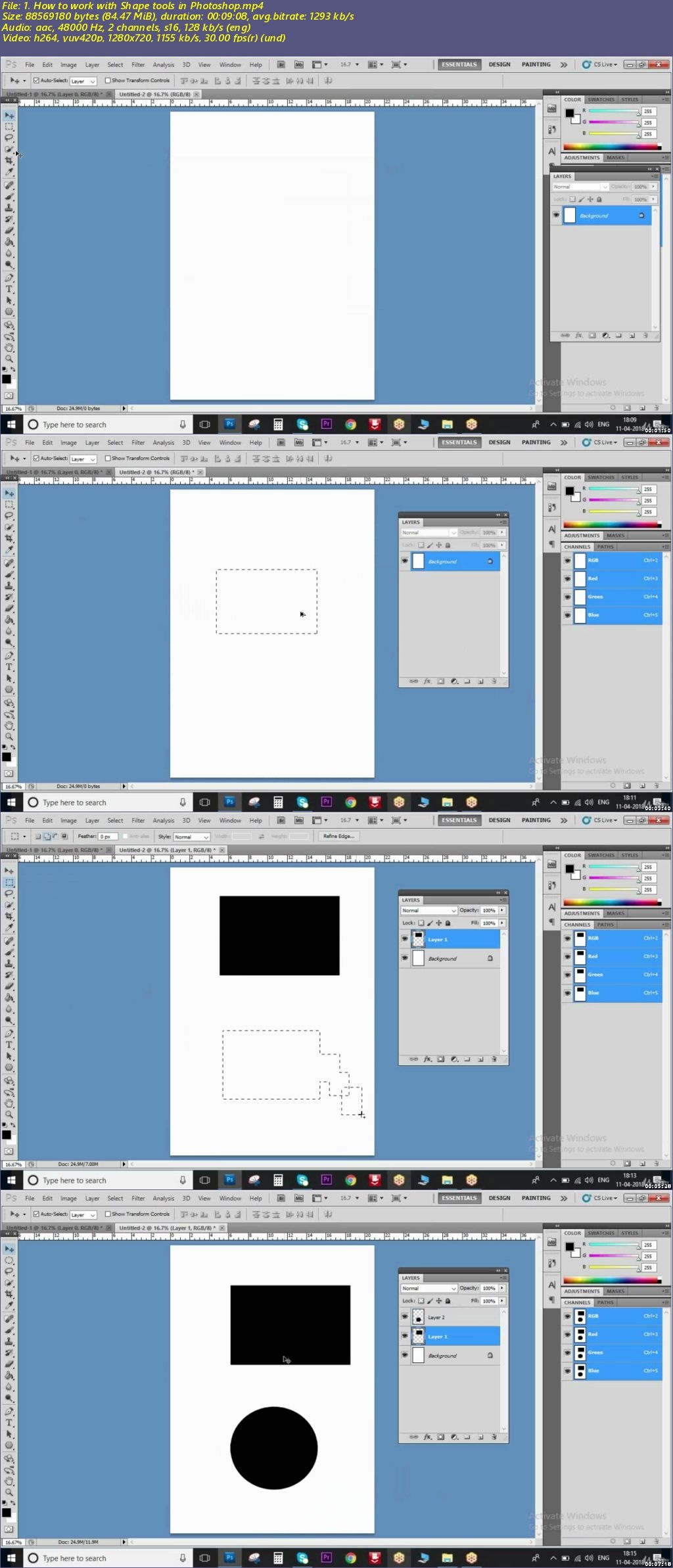Hide Layer 2 using its eye icon

[x=404, y=1316]
